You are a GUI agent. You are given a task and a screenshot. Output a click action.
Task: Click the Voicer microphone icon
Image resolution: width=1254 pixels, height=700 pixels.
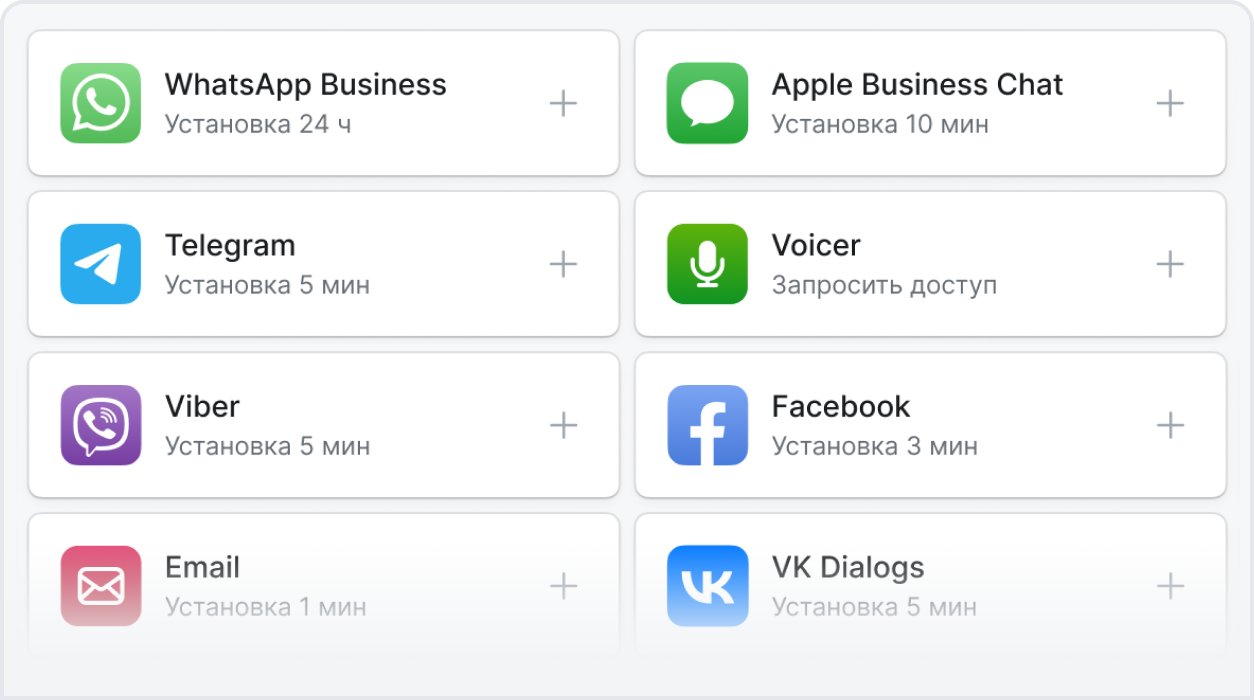pyautogui.click(x=707, y=264)
